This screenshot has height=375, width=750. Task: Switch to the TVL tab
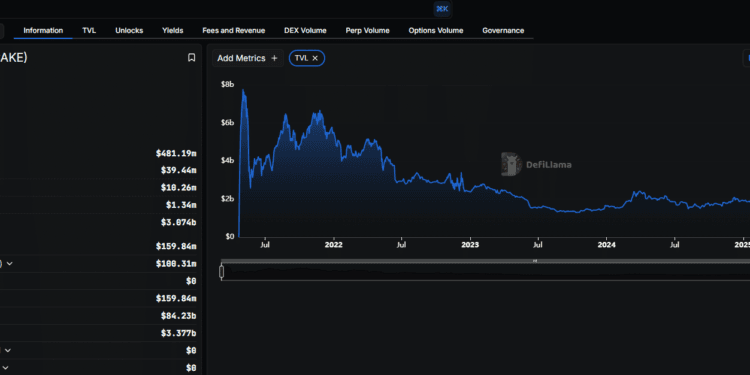pos(89,31)
